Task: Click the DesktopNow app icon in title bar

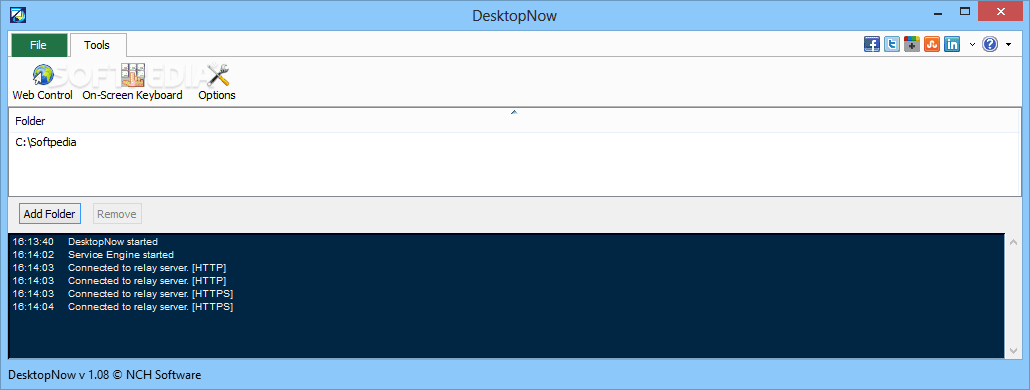Action: click(18, 14)
